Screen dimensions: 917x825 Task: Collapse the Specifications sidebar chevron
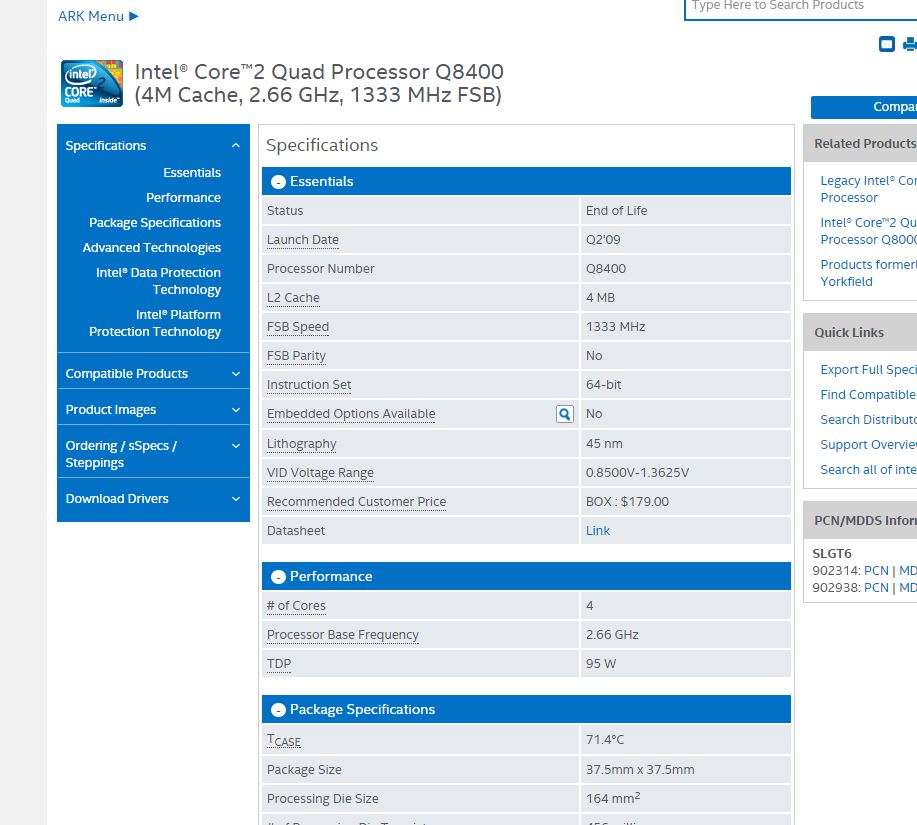236,146
